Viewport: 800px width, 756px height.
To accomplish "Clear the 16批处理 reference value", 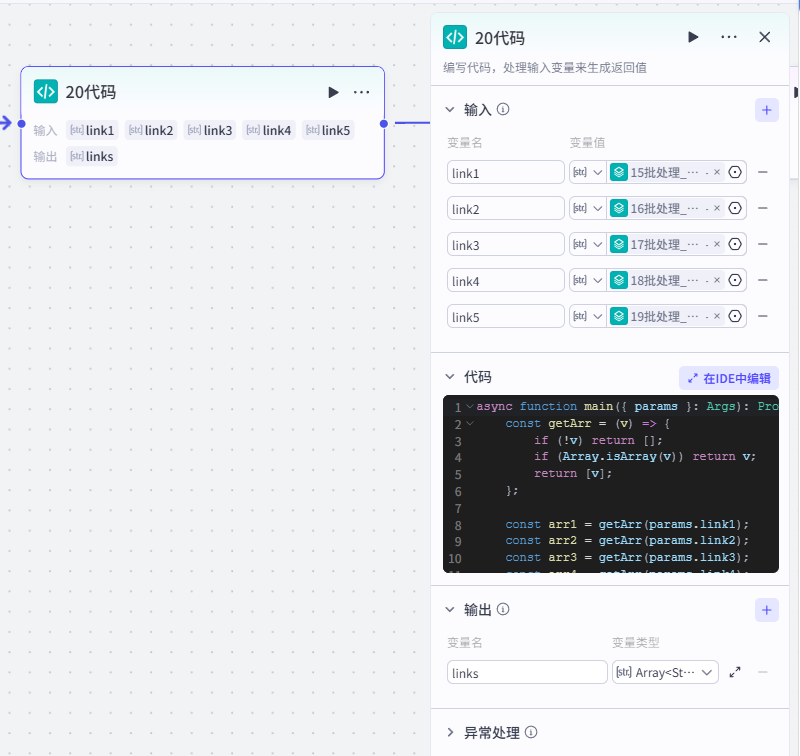I will [717, 208].
